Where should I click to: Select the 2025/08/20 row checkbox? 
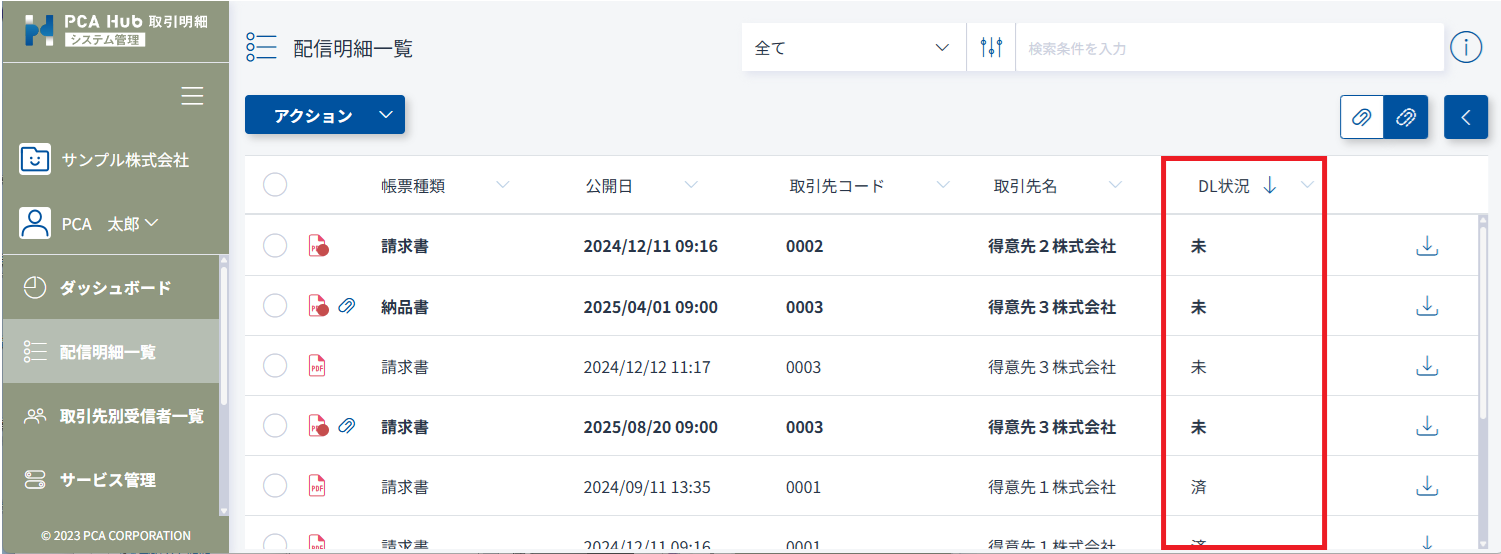coord(275,426)
